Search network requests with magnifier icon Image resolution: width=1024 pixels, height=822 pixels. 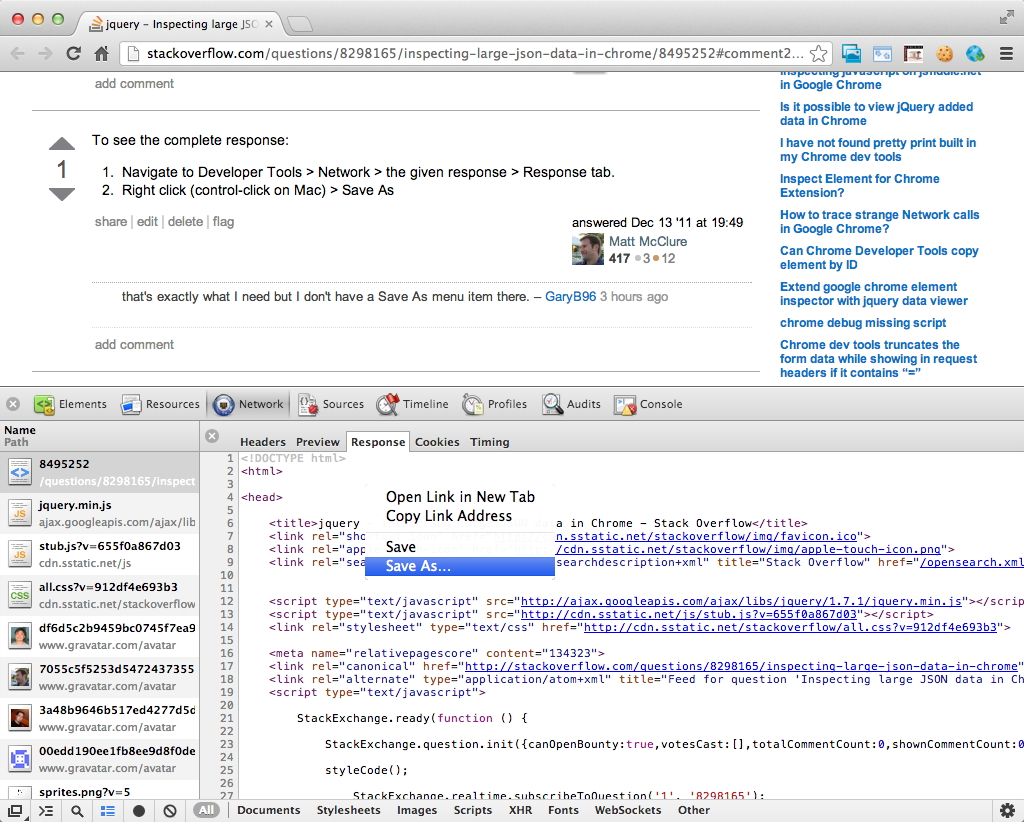(77, 811)
